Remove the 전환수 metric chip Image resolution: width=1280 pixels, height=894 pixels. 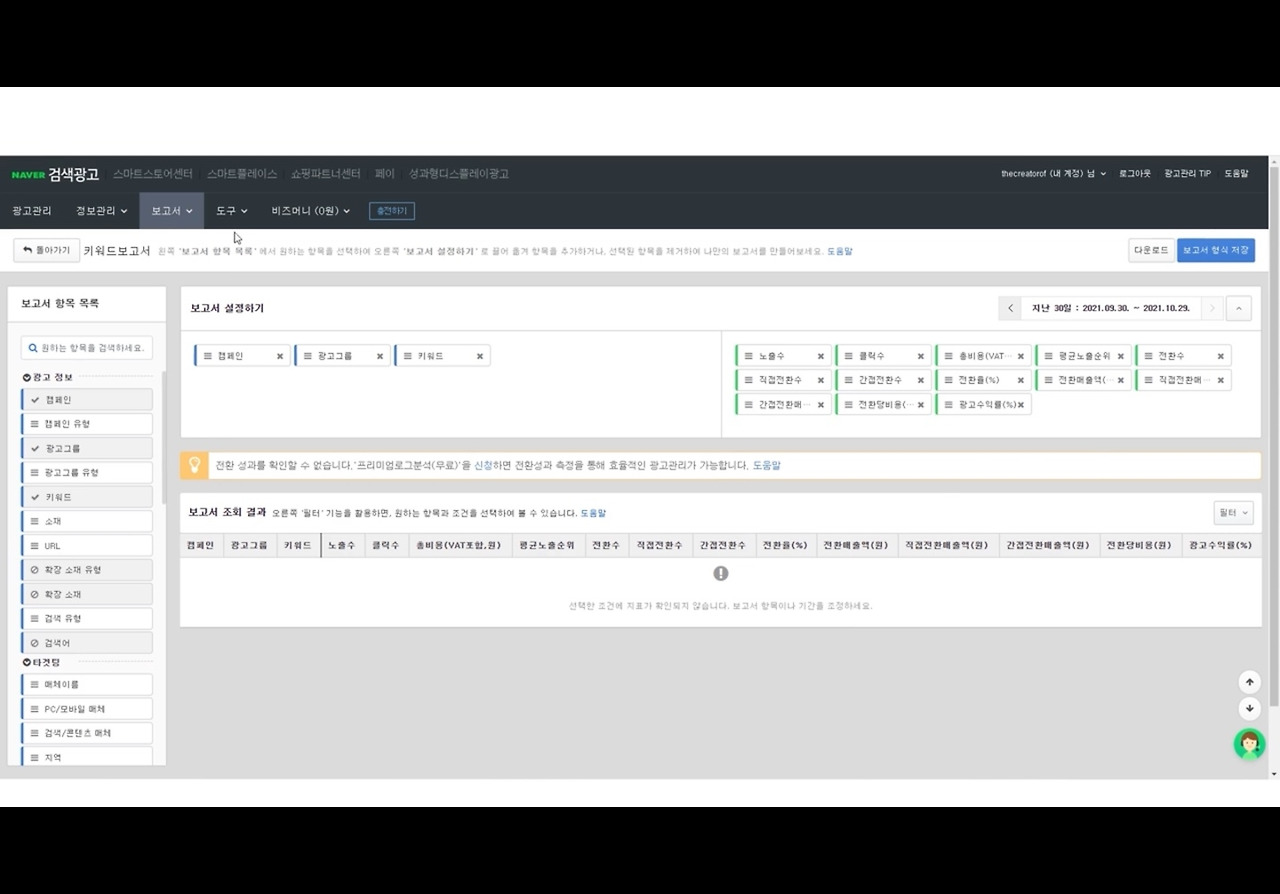coord(1221,356)
